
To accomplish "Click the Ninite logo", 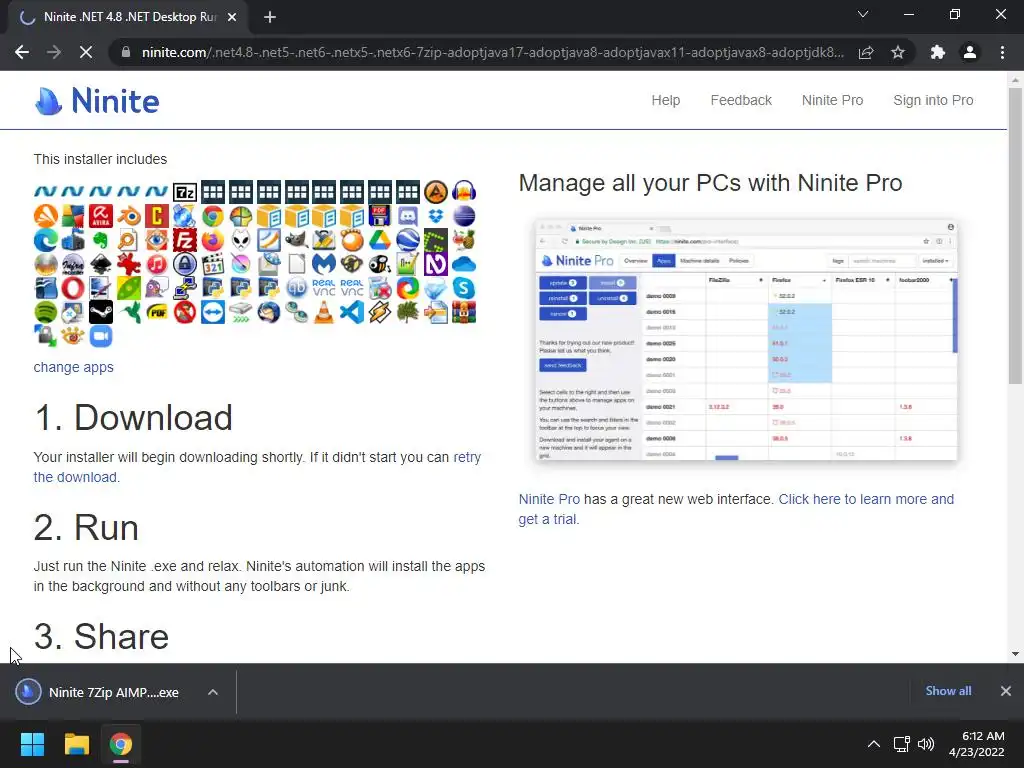I will [x=97, y=101].
